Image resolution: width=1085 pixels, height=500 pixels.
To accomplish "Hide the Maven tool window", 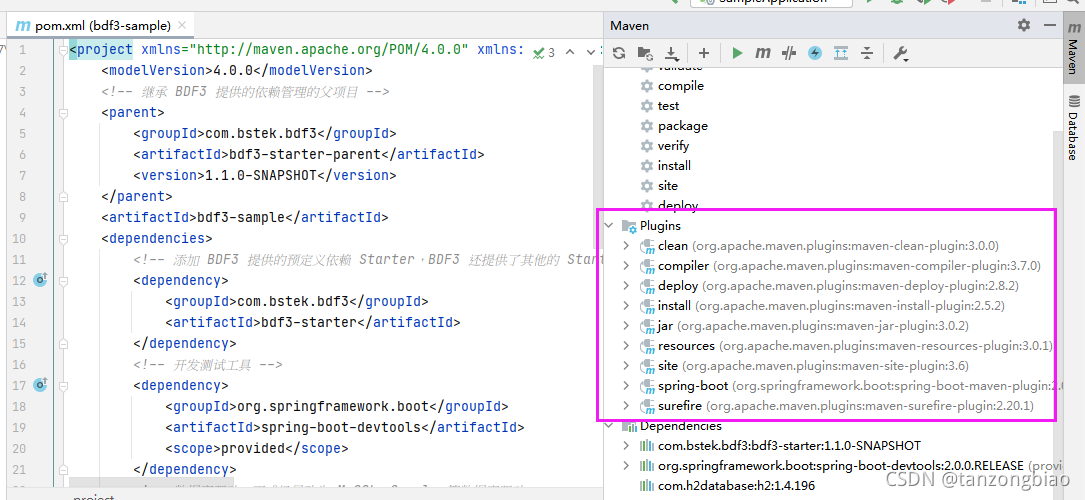I will [1050, 26].
